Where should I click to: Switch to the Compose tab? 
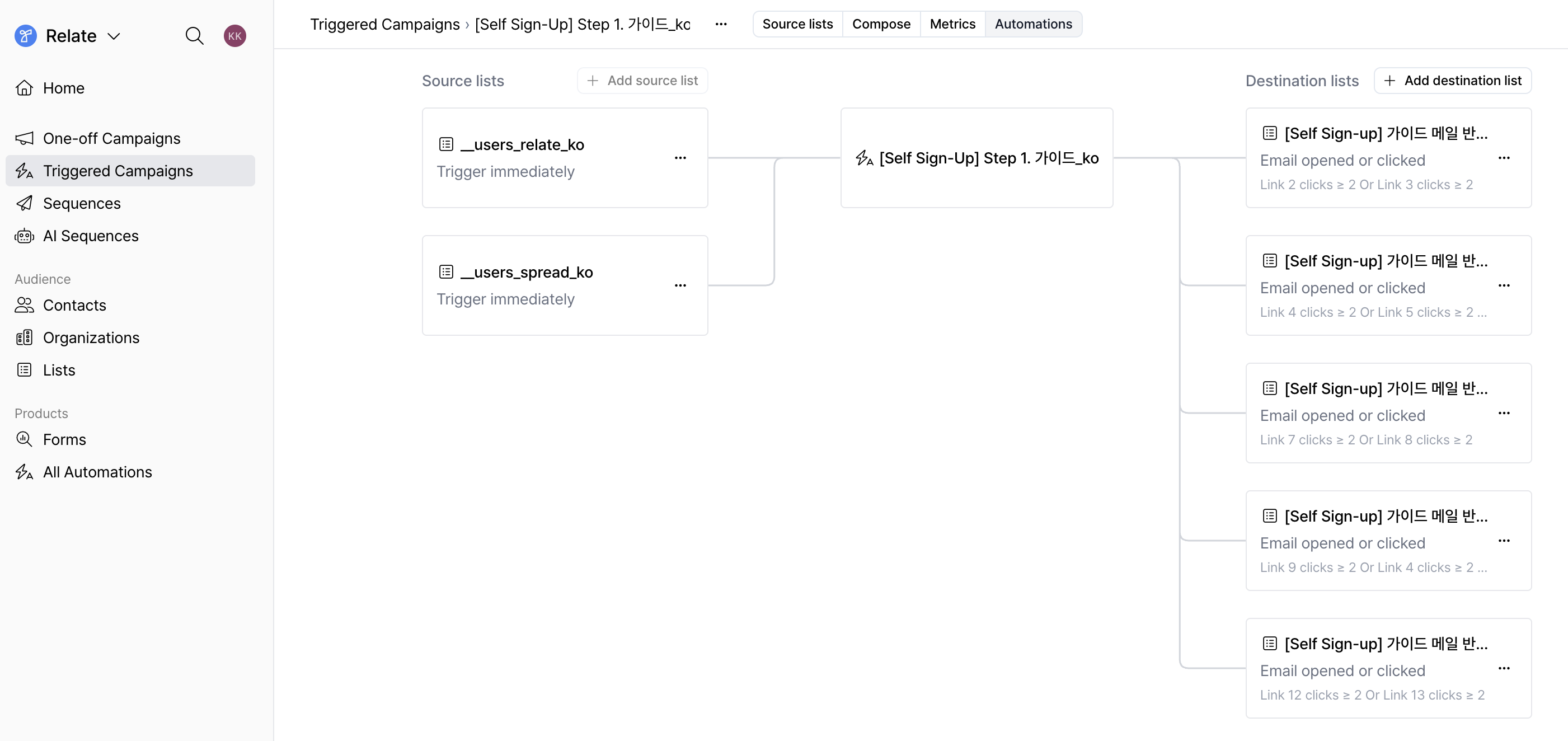tap(881, 24)
